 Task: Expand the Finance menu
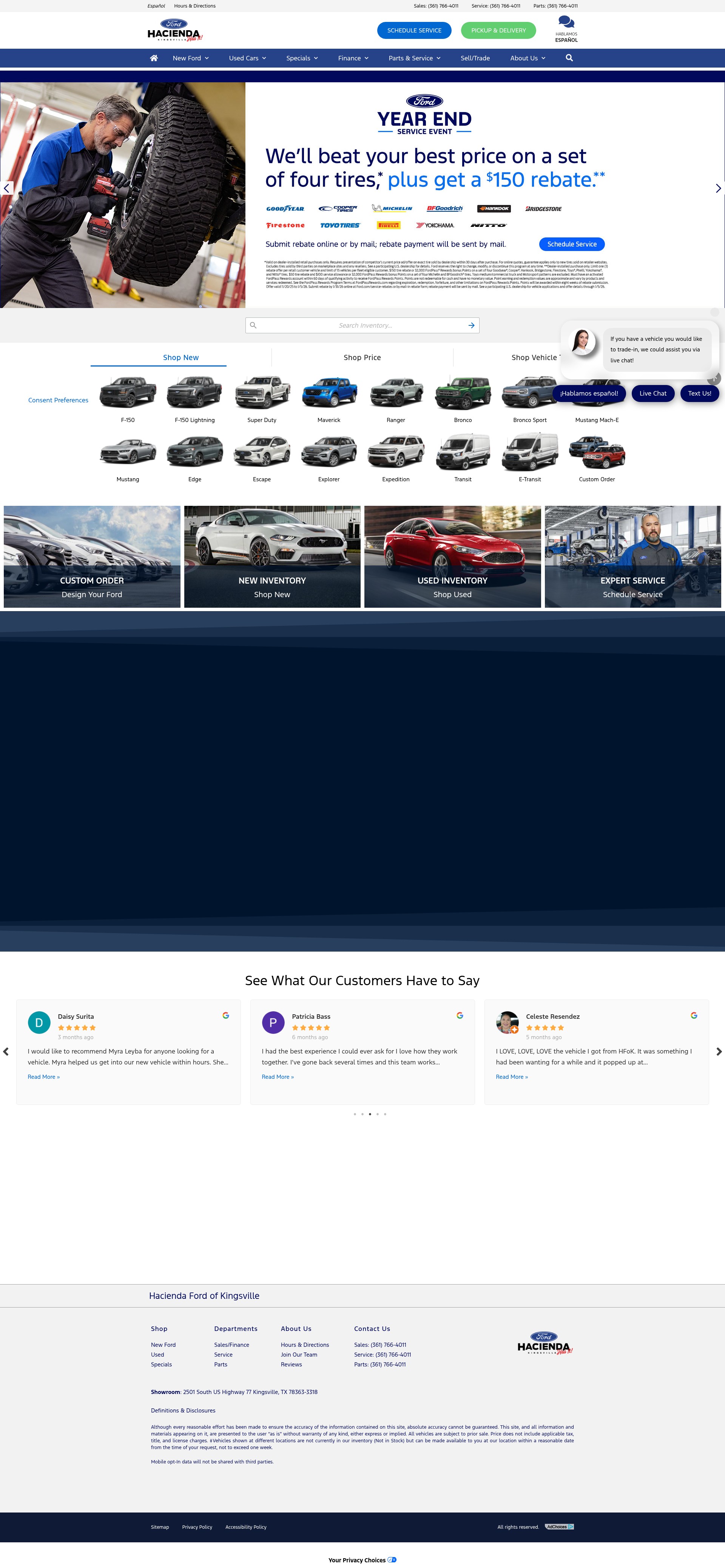click(x=353, y=58)
